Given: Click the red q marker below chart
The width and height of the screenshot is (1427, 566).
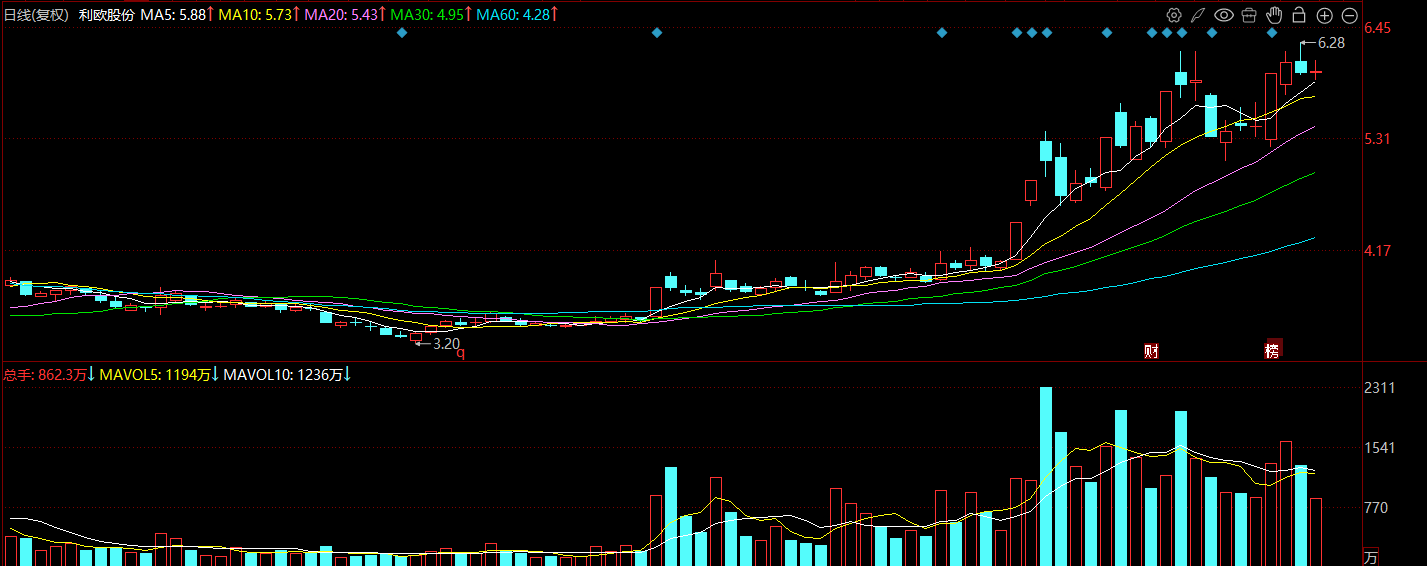Looking at the screenshot, I should (461, 352).
